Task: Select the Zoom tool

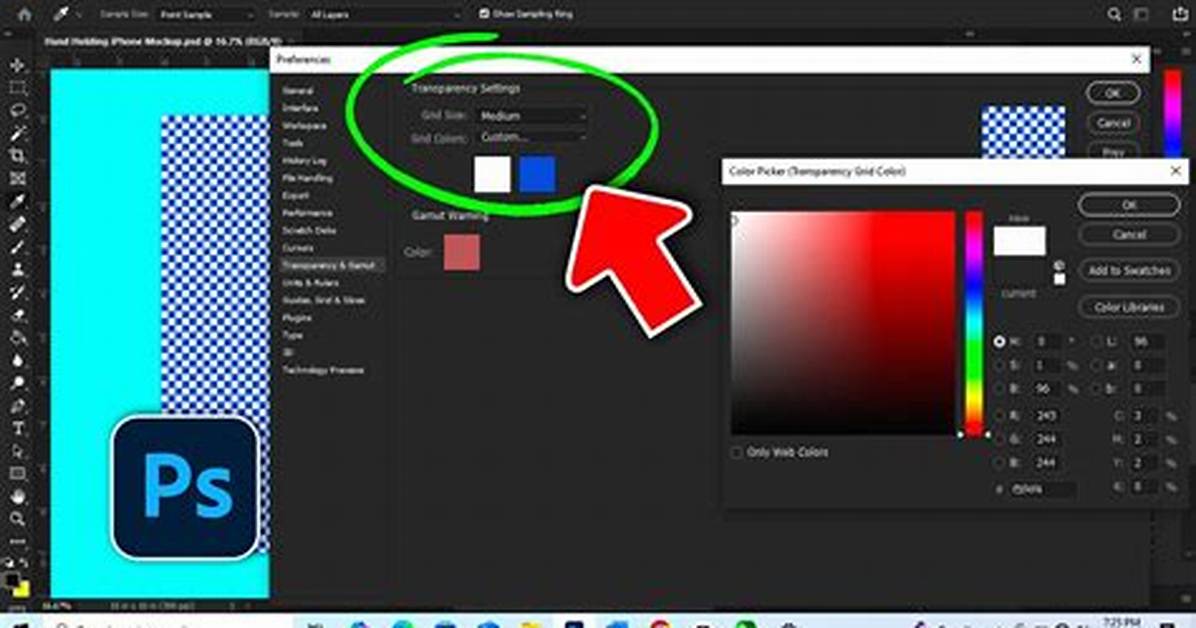Action: 18,519
